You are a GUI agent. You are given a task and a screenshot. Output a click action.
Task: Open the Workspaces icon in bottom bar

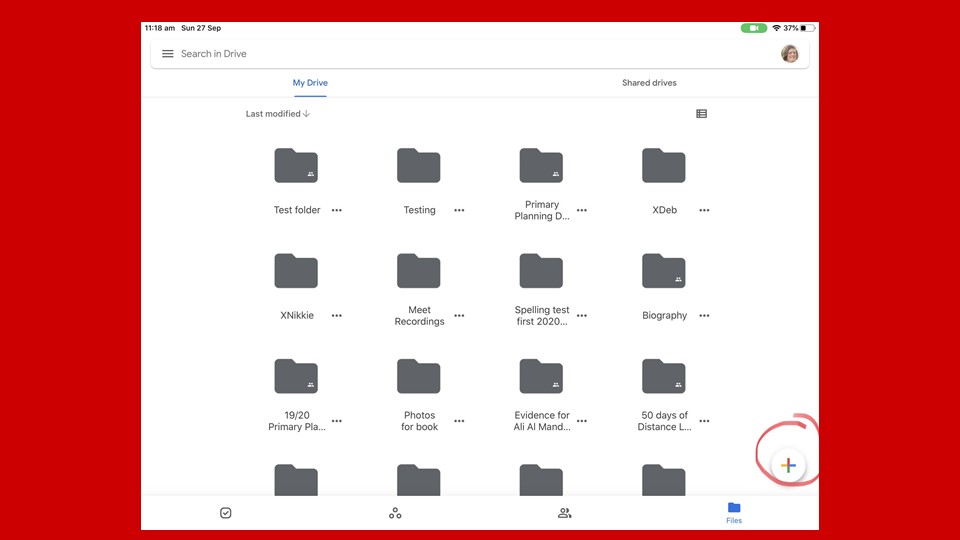coord(395,513)
